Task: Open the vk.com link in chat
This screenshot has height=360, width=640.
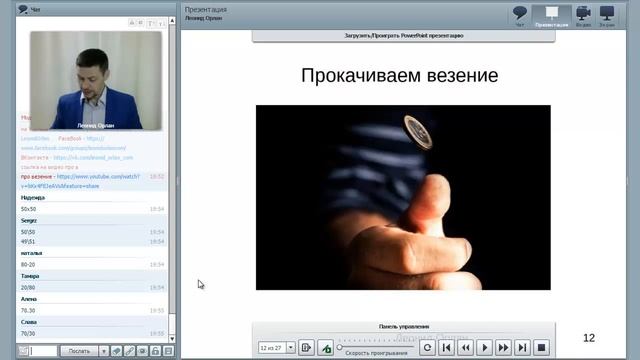Action: click(x=93, y=158)
